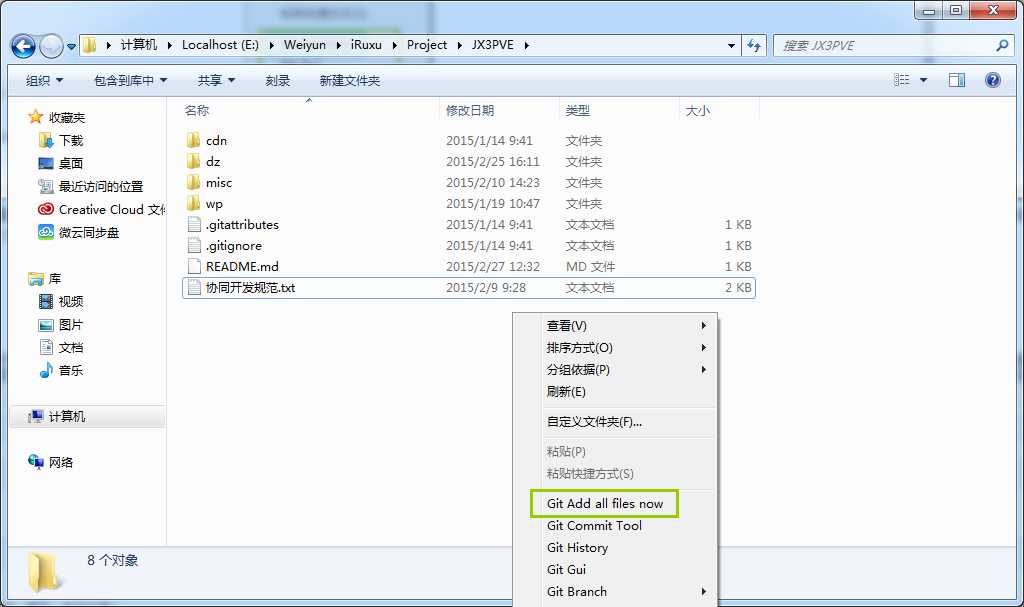The width and height of the screenshot is (1024, 607).
Task: Open the recent pages dropdown arrow
Action: coord(71,47)
